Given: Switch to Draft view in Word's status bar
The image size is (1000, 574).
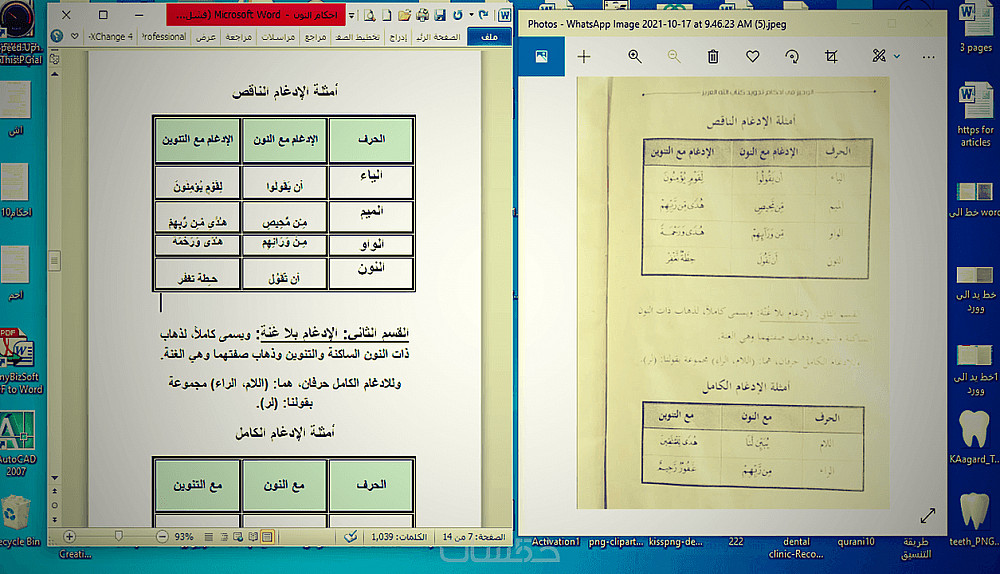Looking at the screenshot, I should (209, 536).
